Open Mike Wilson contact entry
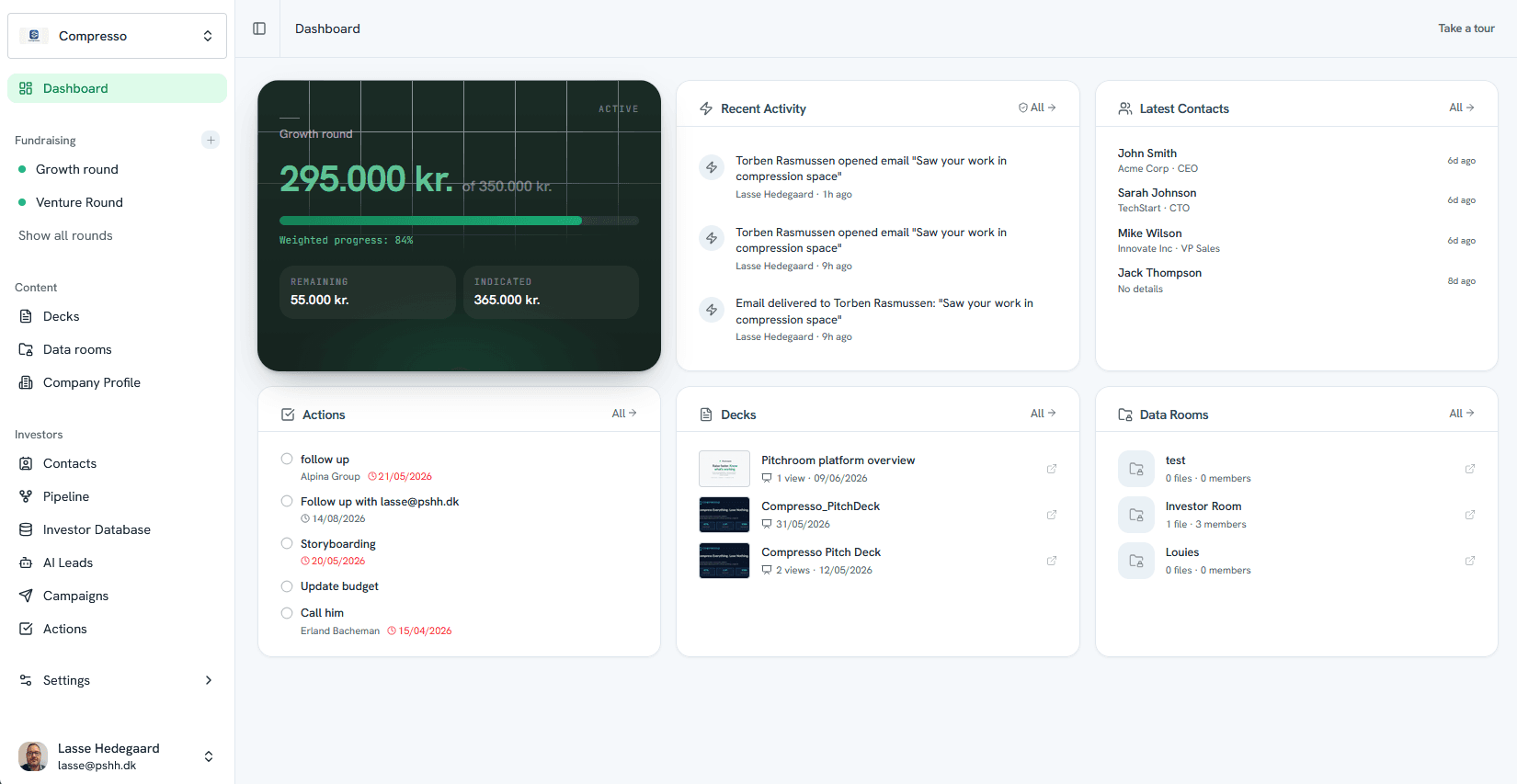The image size is (1517, 784). 1296,240
